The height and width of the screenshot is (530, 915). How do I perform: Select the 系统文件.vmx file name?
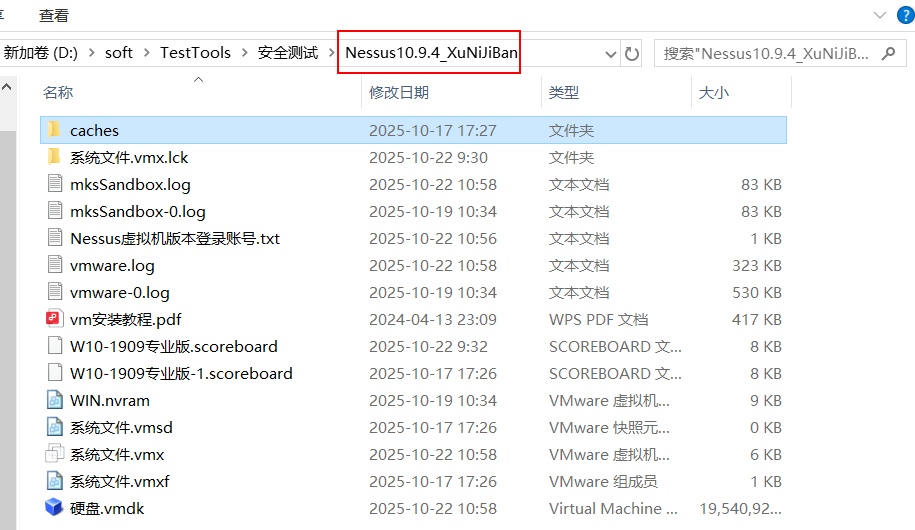pyautogui.click(x=117, y=454)
